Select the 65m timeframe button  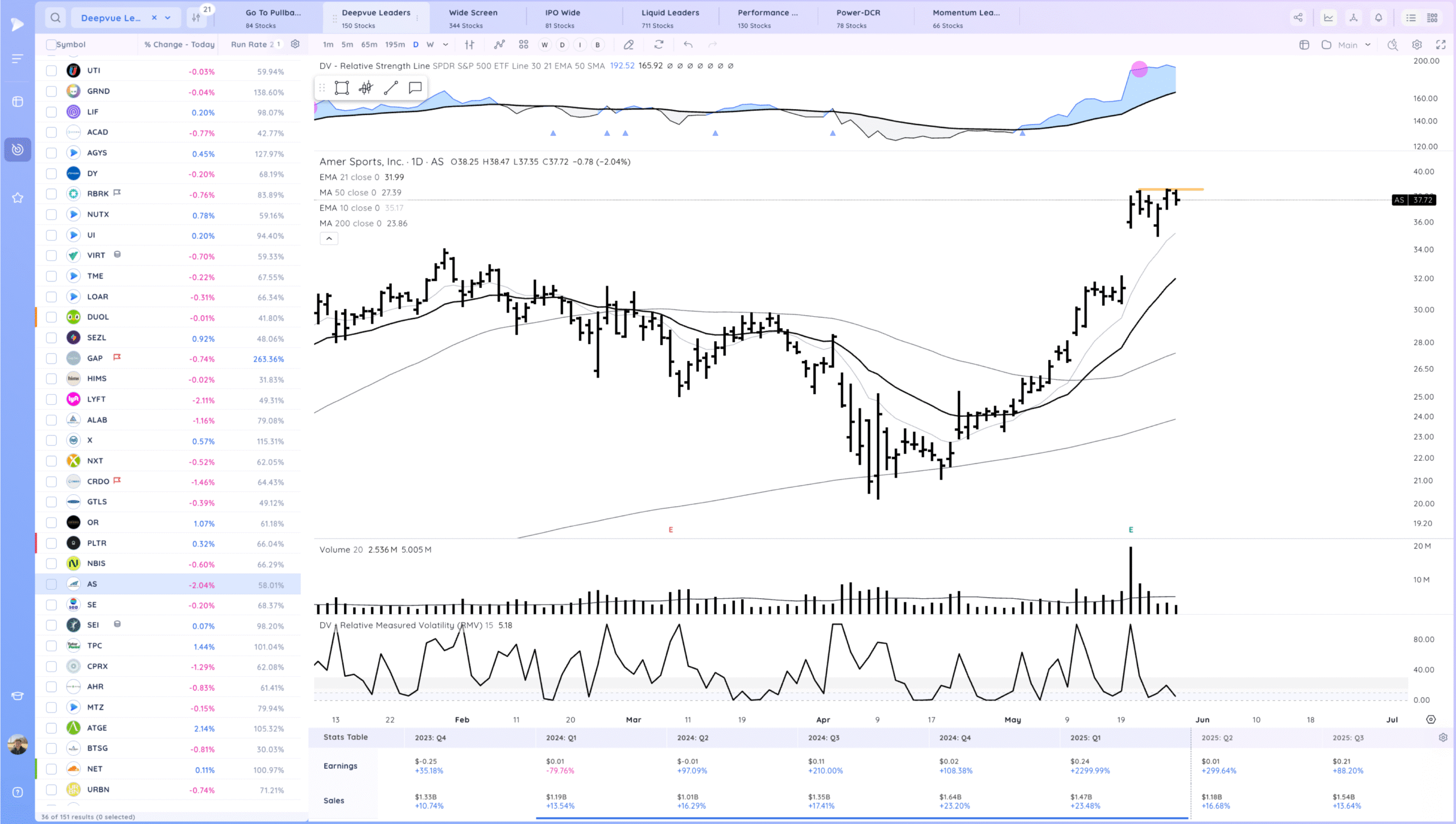(369, 44)
